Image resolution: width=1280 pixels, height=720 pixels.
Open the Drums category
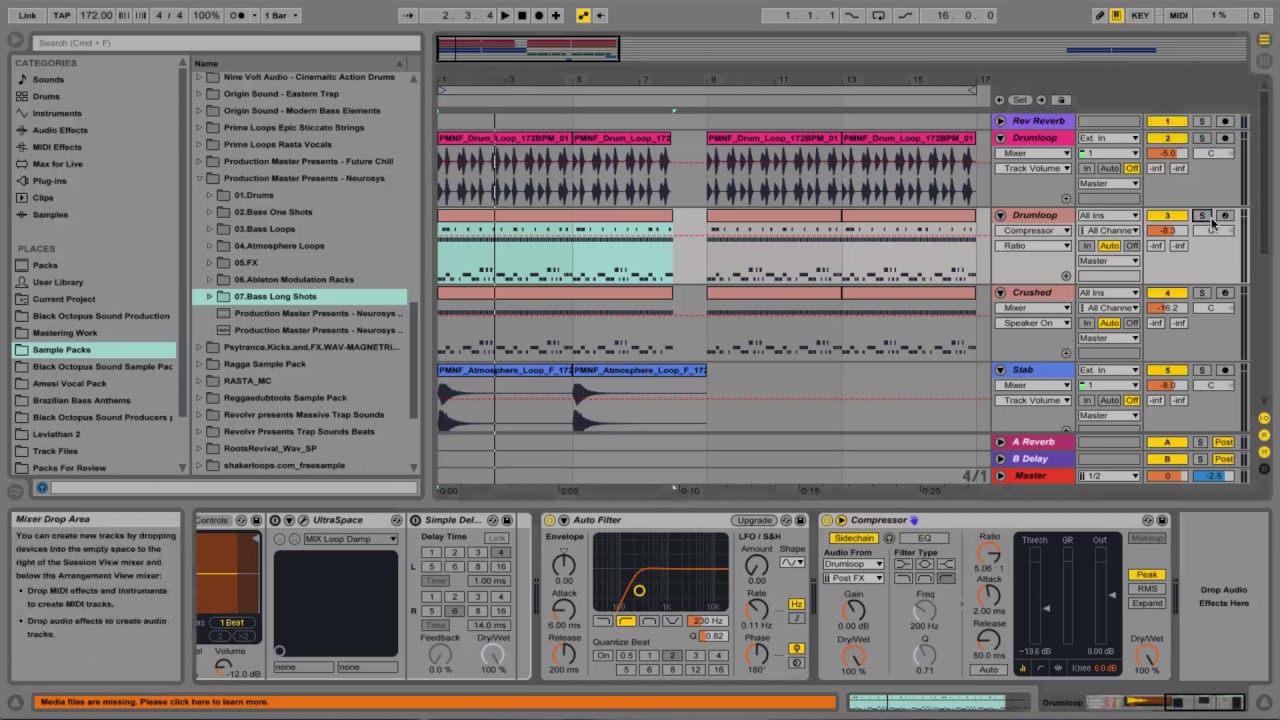[46, 96]
